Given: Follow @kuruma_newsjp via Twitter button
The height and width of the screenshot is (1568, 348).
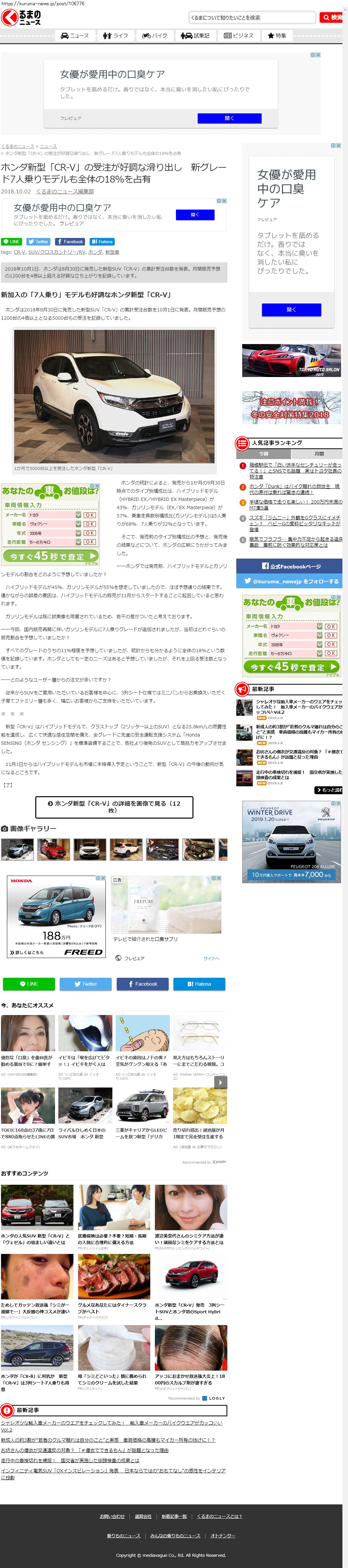Looking at the screenshot, I should click(289, 581).
